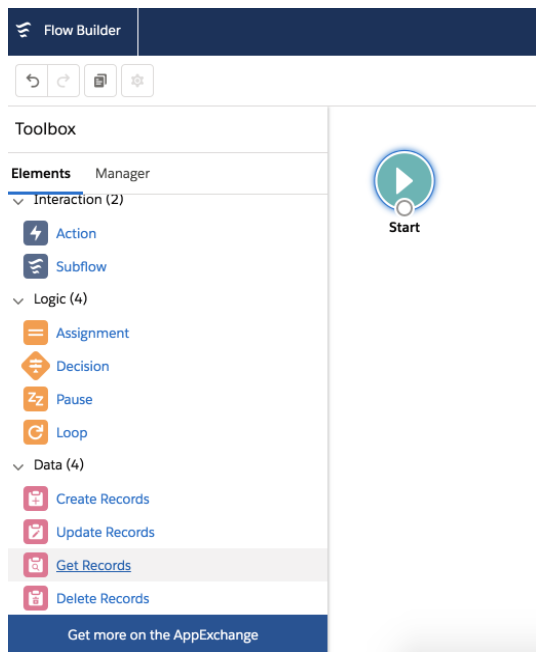Collapse the Interaction section chevron

pyautogui.click(x=18, y=201)
